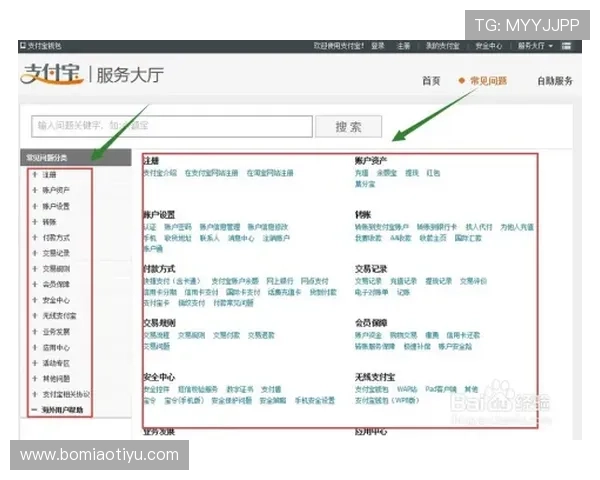
Task: Open 转账到支付宝账户 link
Action: (x=382, y=227)
